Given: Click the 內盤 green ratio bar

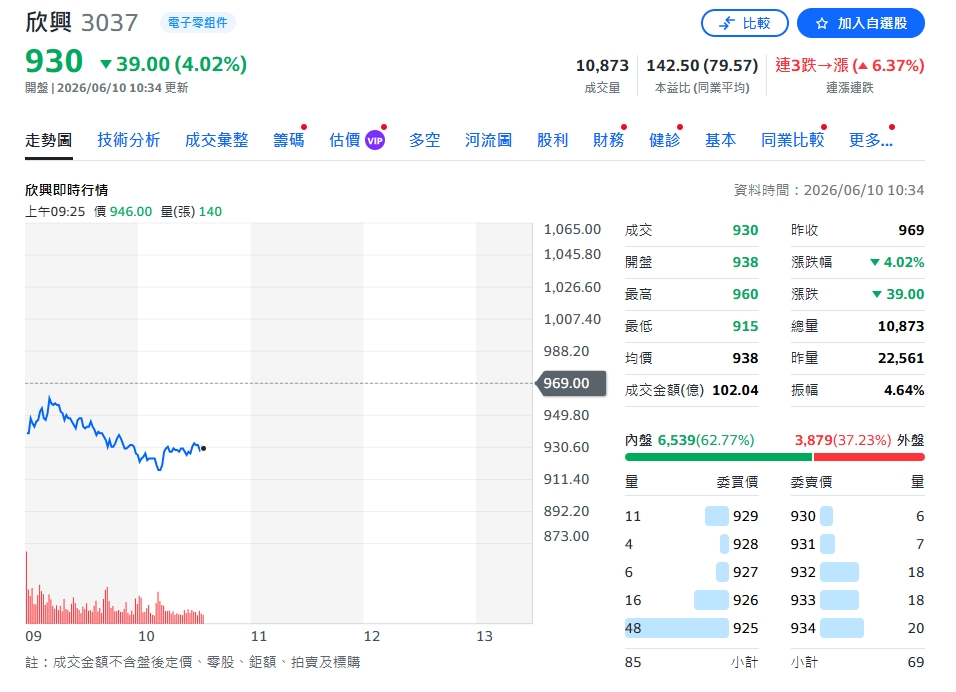Looking at the screenshot, I should click(718, 457).
